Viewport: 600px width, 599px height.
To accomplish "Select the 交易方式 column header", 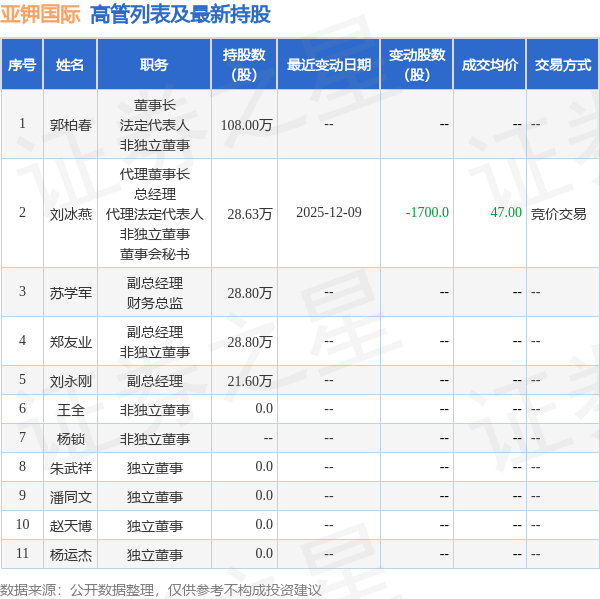I will [563, 65].
